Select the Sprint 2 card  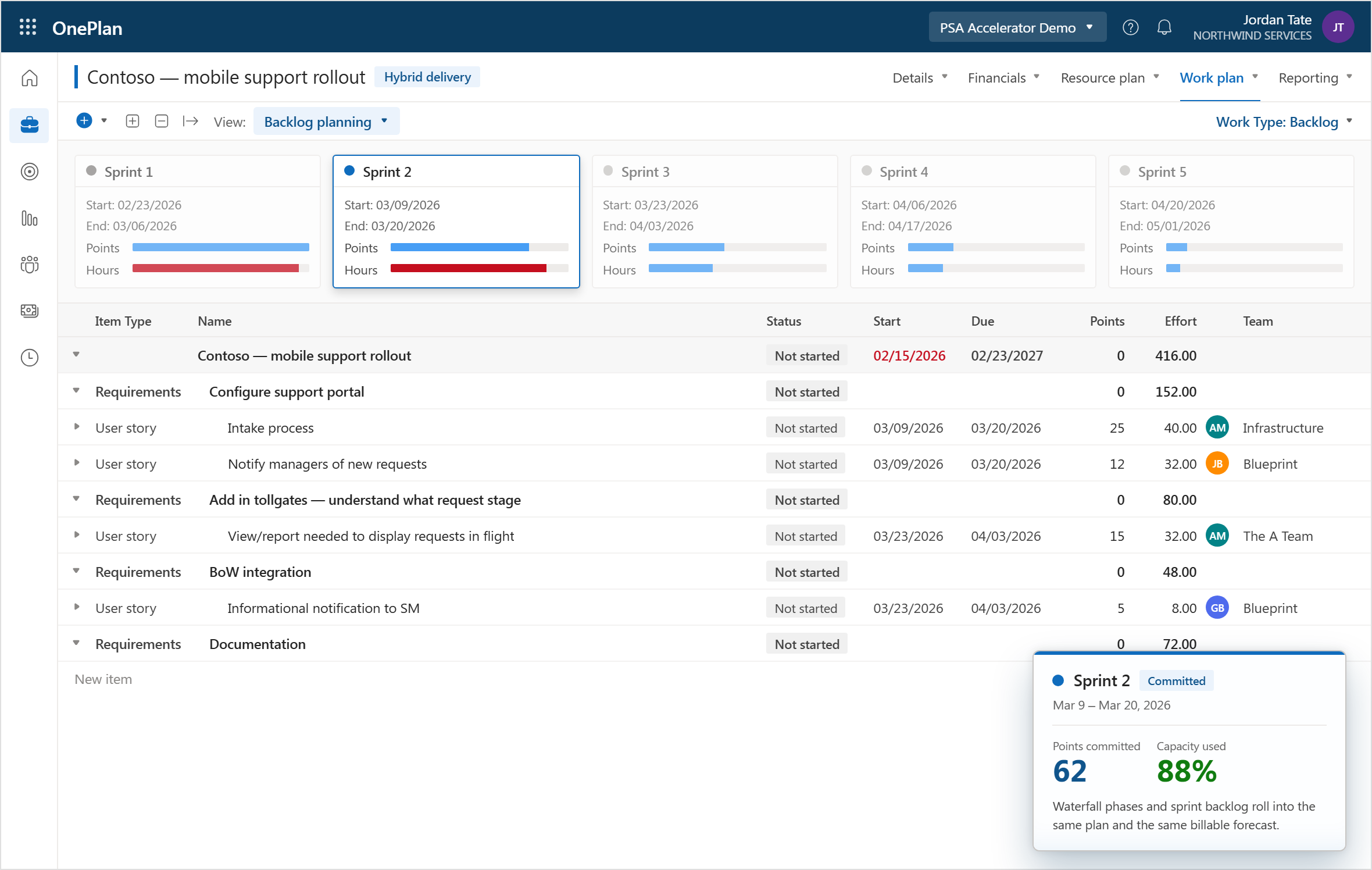point(456,222)
